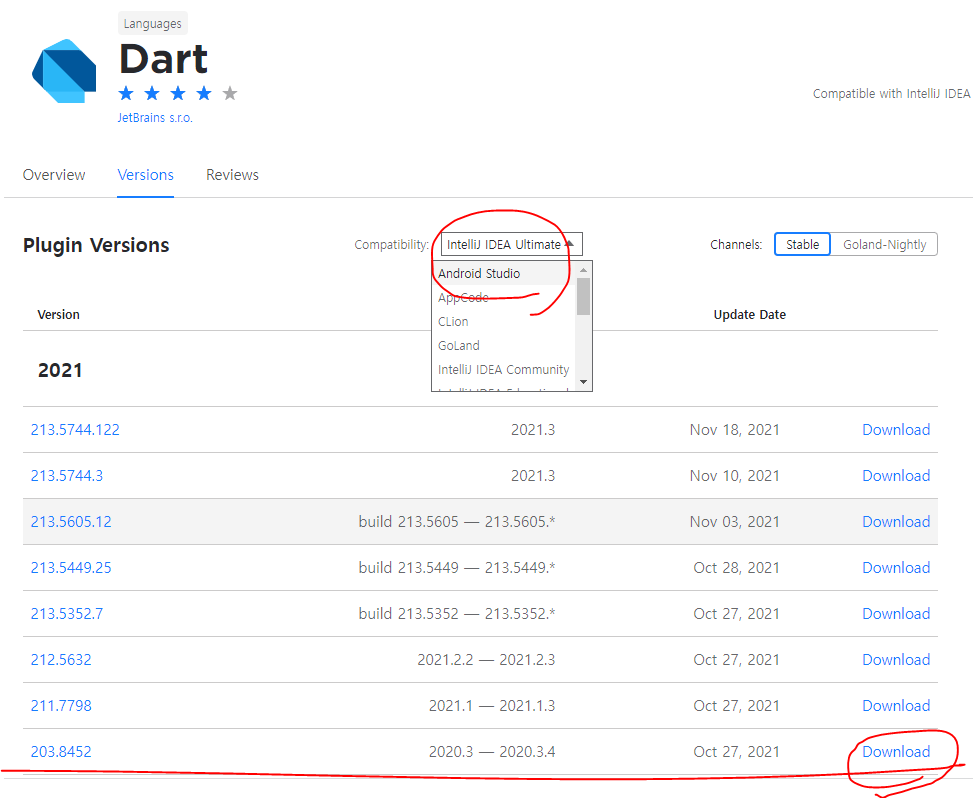Click build 213.5352 — 213.5352.* text
Viewport: 973px width, 798px height.
457,613
